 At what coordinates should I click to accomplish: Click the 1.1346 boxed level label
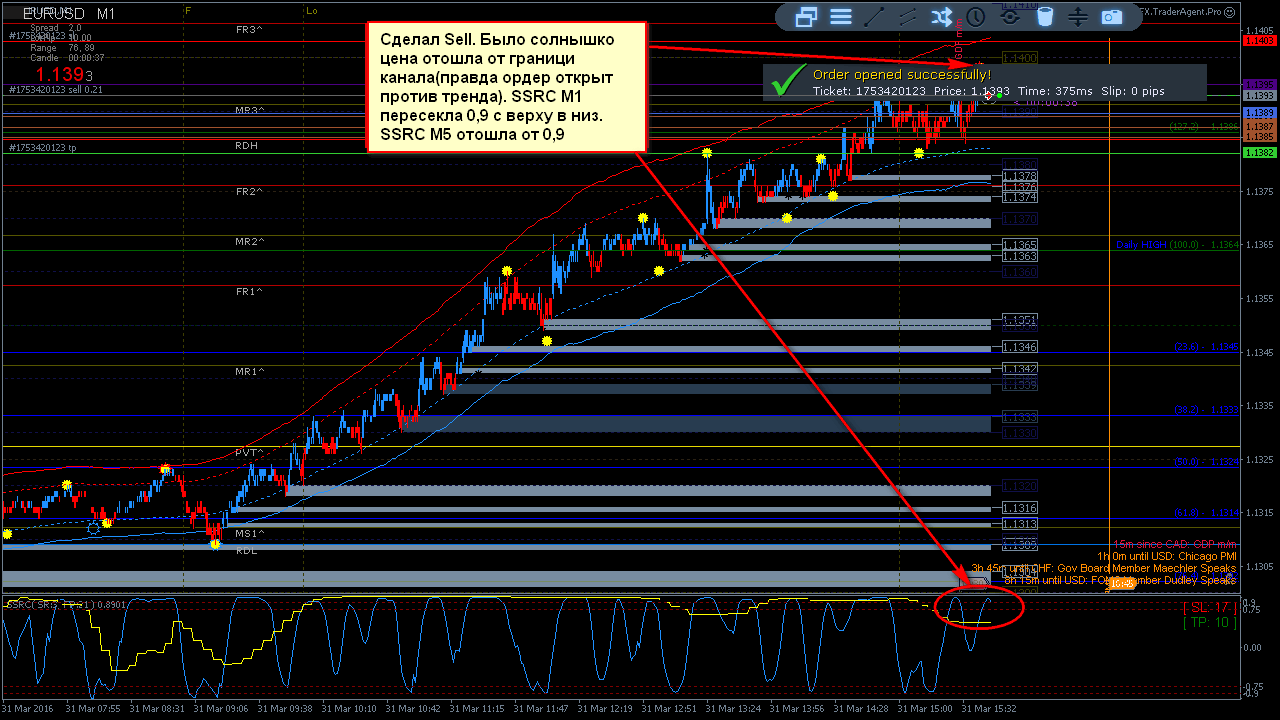tap(1019, 347)
